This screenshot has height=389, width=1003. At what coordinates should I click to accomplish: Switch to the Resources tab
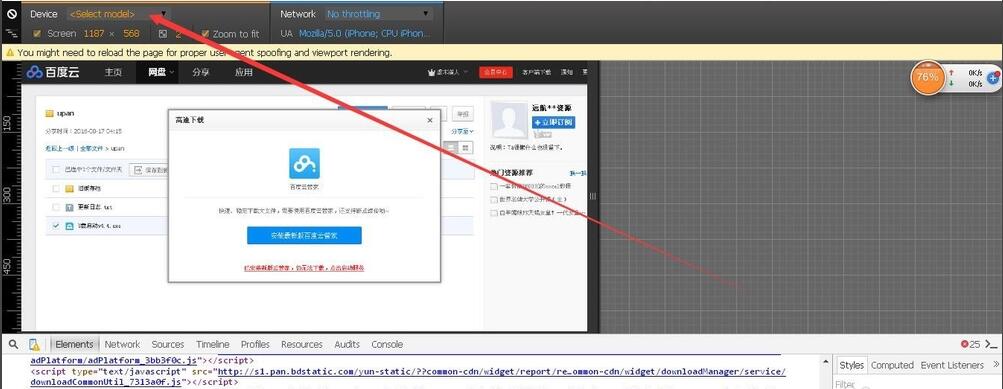(302, 344)
